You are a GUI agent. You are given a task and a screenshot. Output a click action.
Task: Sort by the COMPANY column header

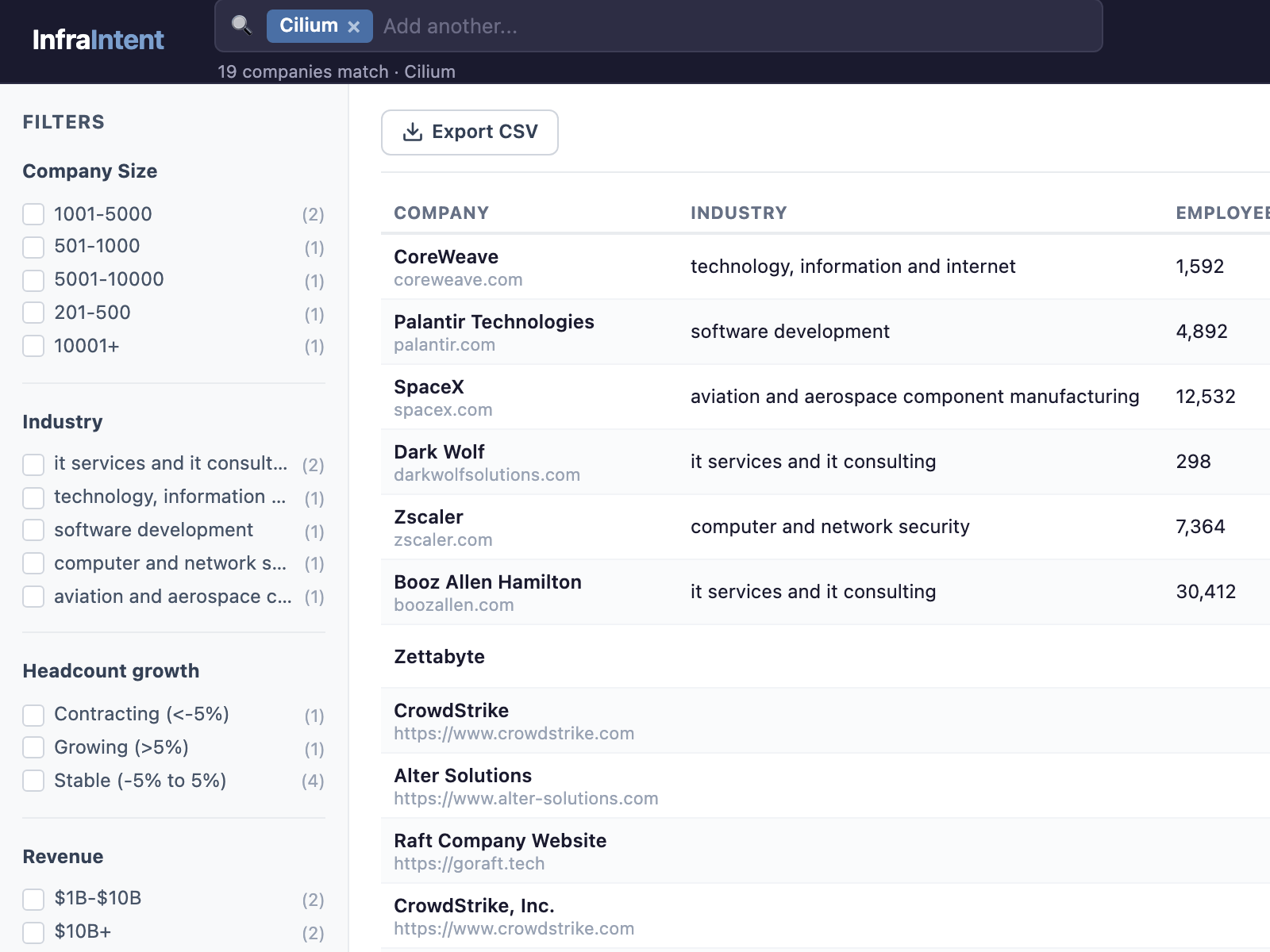[441, 212]
